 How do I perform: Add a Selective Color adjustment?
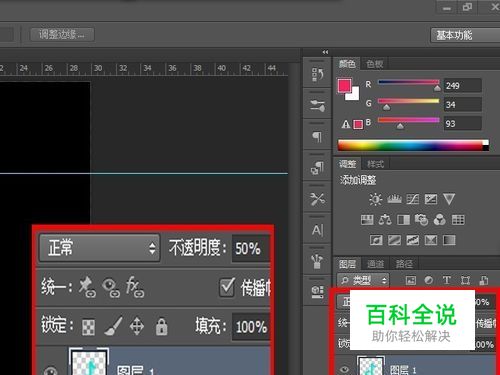(431, 240)
